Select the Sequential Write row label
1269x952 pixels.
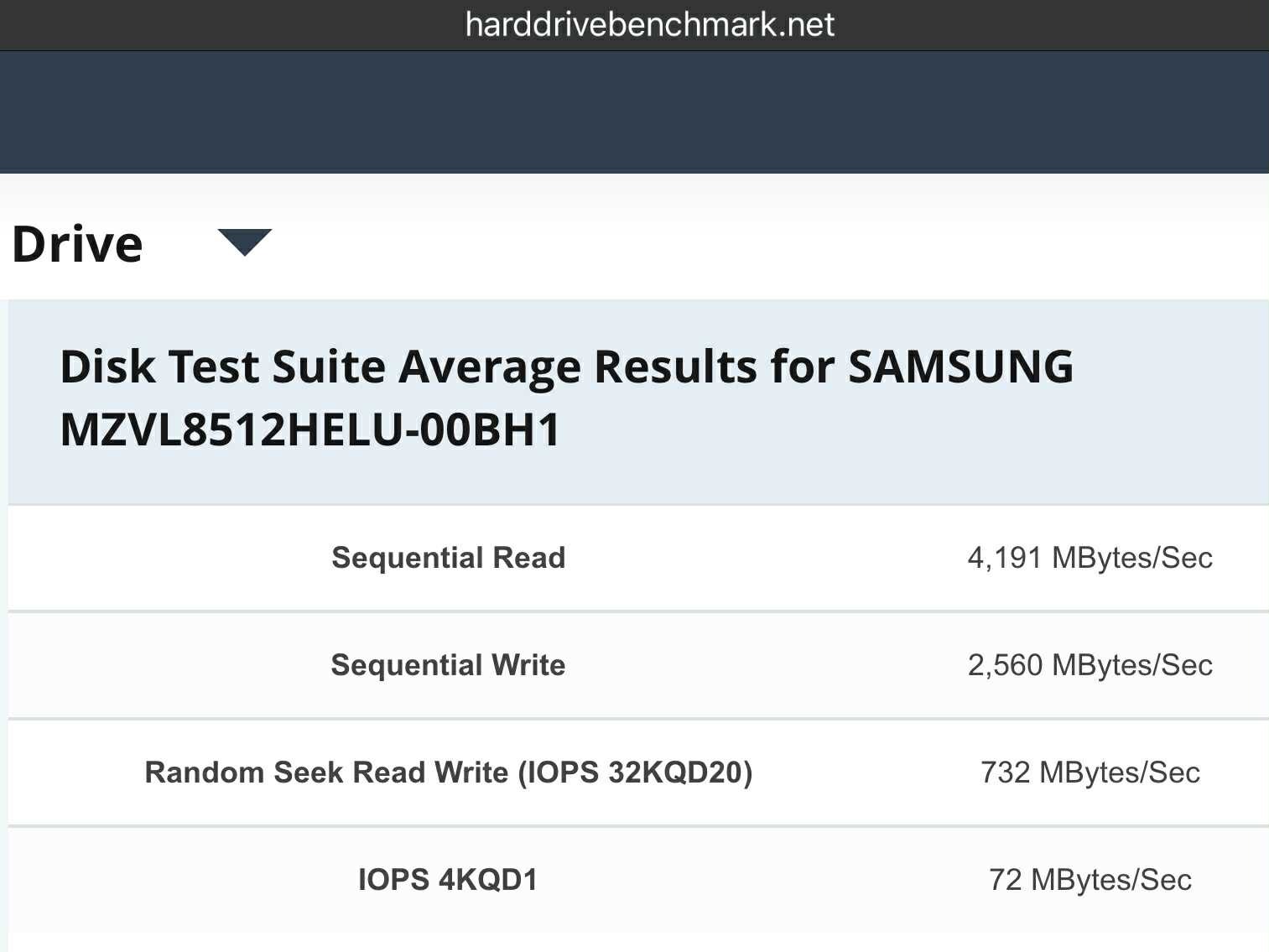tap(448, 665)
